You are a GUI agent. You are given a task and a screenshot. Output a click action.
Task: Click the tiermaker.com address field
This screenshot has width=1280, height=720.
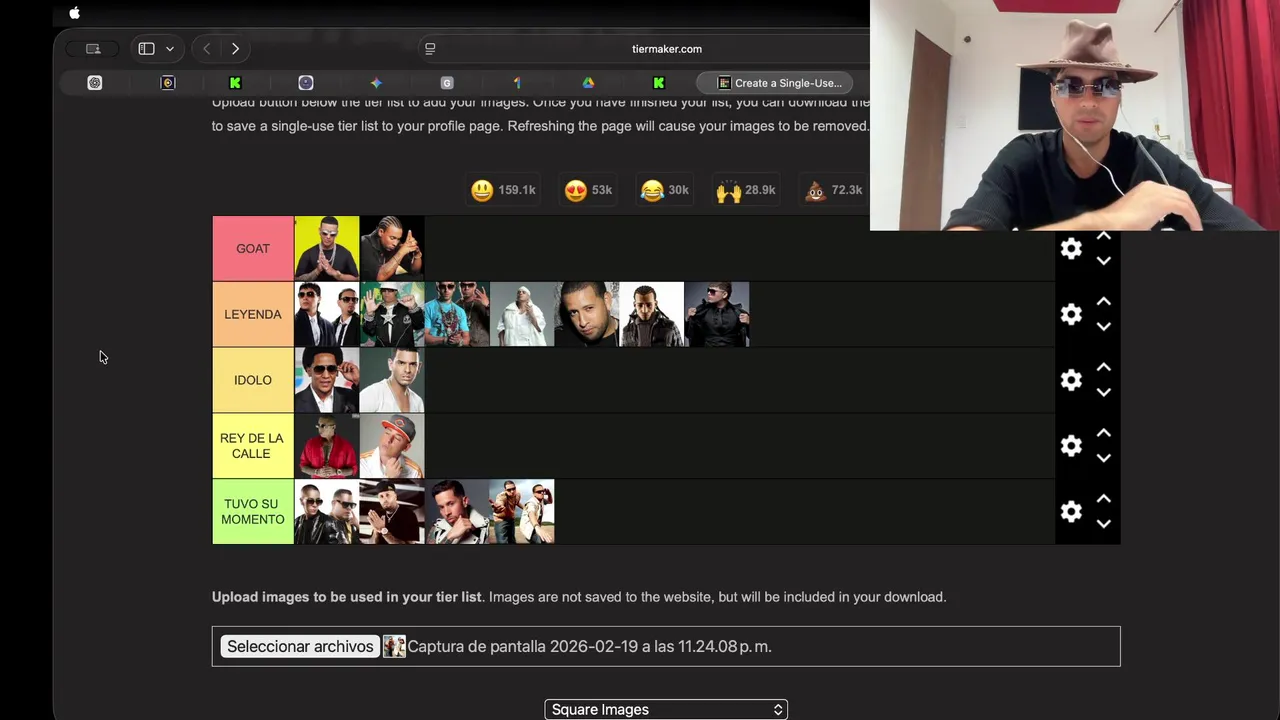666,49
